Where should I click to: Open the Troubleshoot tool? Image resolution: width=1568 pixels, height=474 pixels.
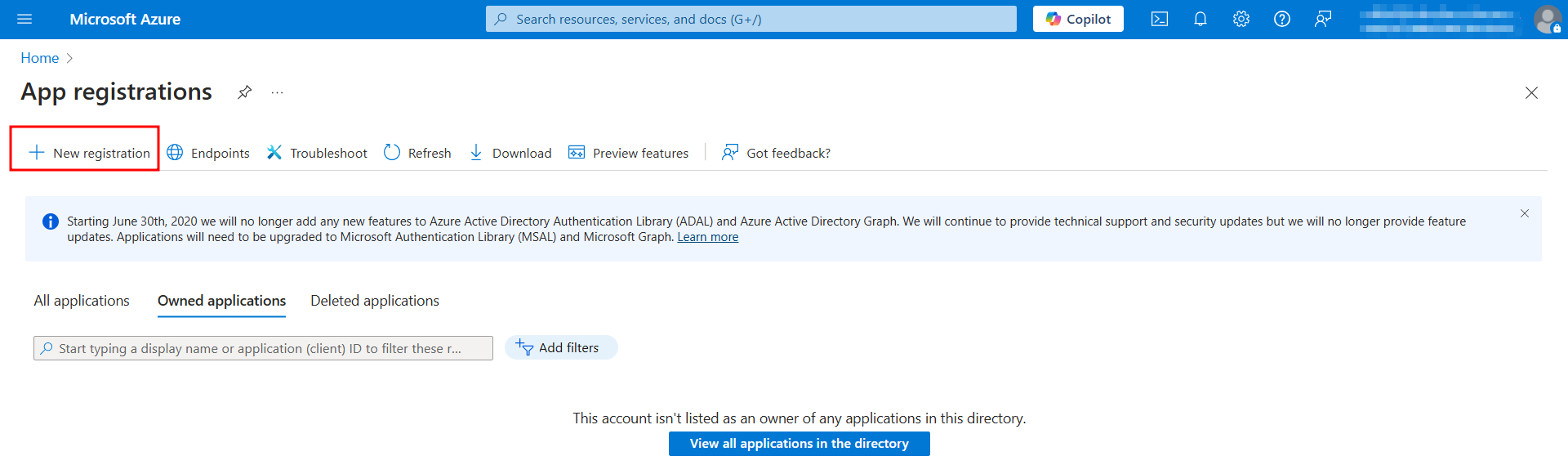pyautogui.click(x=317, y=153)
